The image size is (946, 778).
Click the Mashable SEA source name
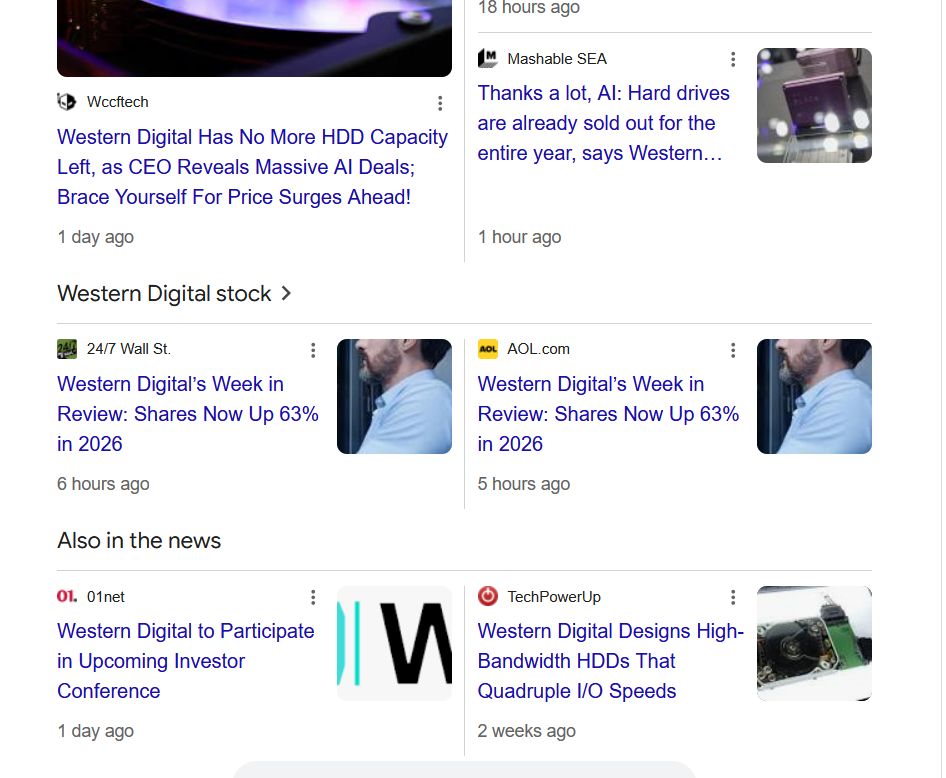click(x=557, y=59)
